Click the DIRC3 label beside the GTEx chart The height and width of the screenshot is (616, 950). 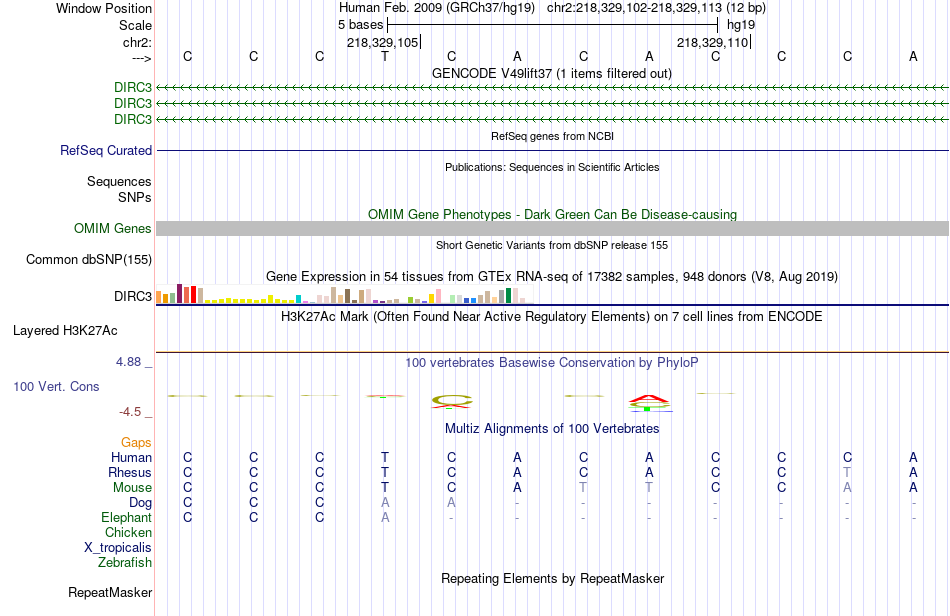(133, 296)
